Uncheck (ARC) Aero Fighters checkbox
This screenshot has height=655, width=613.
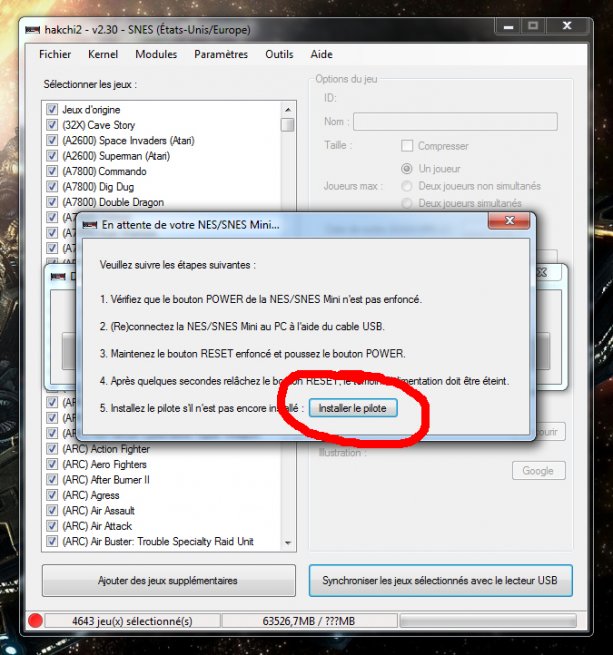point(52,464)
